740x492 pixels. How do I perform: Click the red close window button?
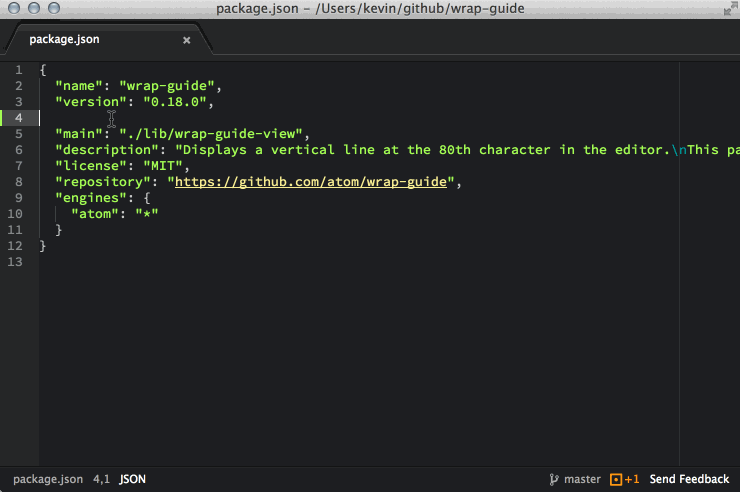(13, 9)
